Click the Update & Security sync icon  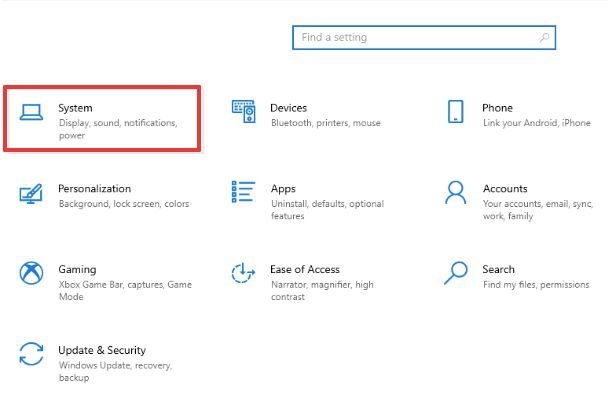coord(31,354)
